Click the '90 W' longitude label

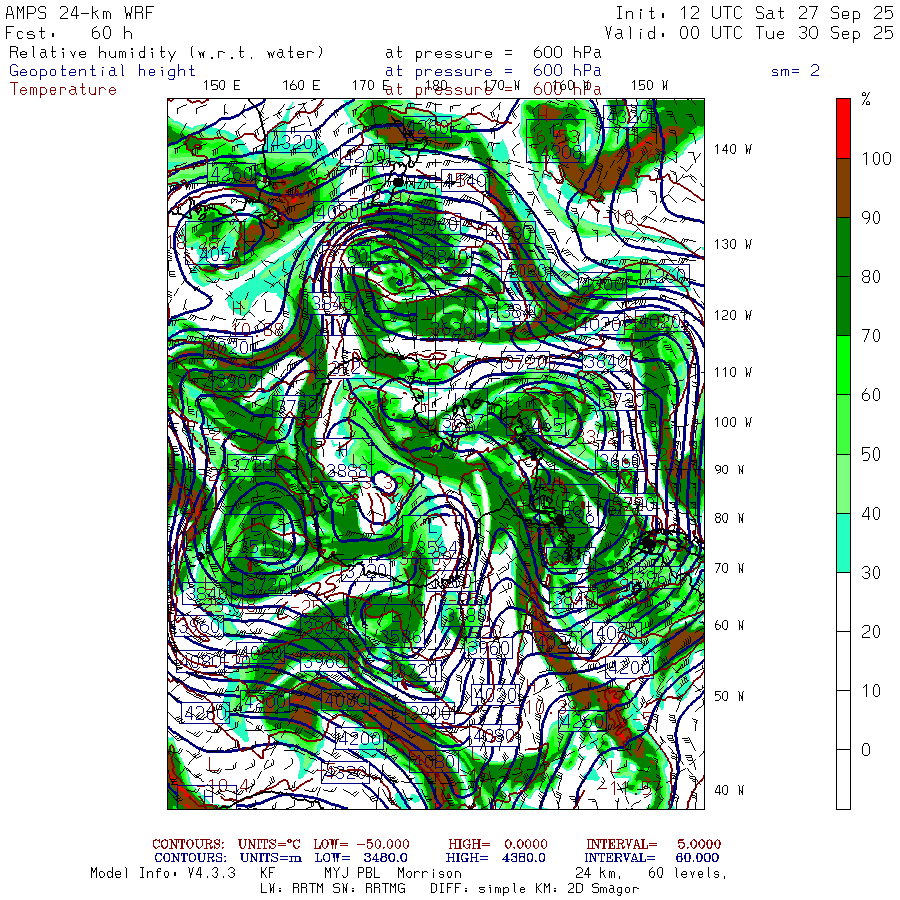click(729, 470)
